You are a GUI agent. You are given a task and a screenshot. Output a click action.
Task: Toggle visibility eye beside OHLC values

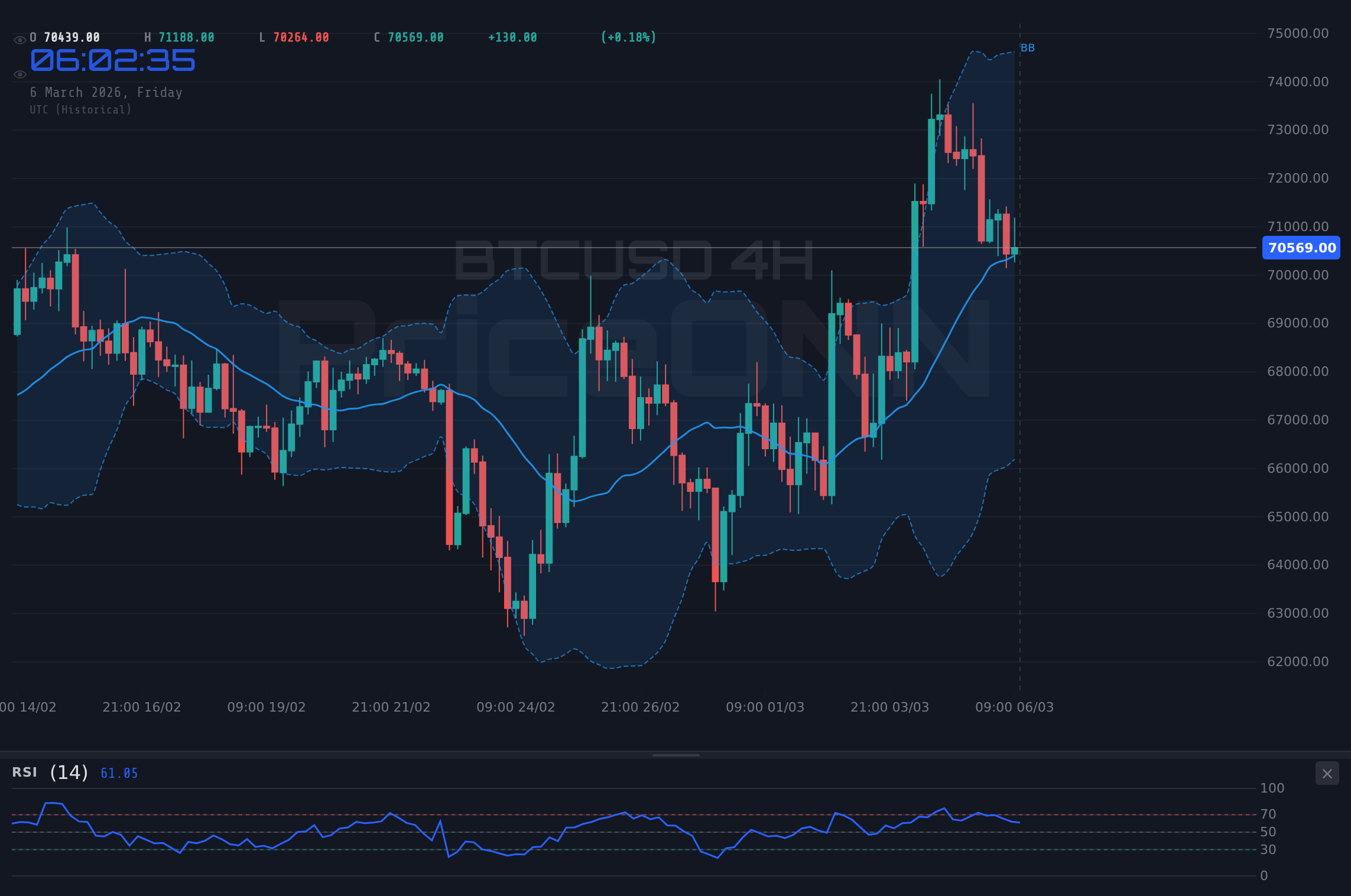(x=20, y=40)
